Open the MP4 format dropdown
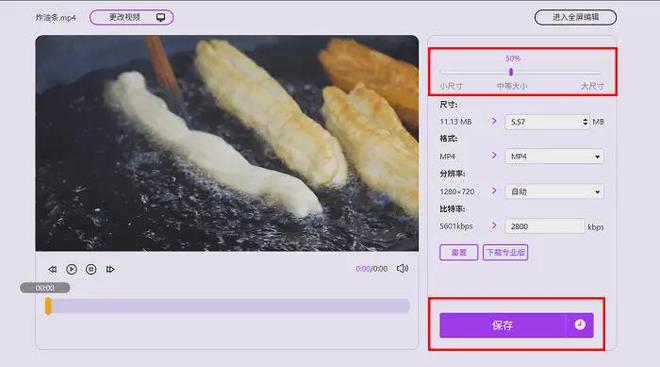Viewport: 660px width, 367px height. point(554,156)
